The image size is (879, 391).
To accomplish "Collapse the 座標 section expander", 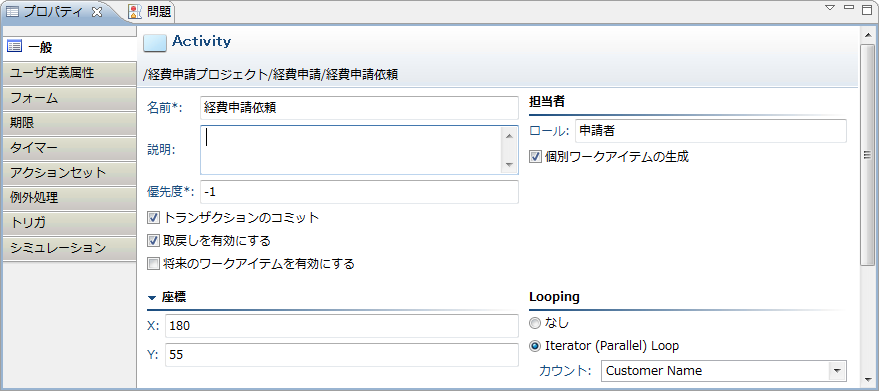I will coord(151,297).
